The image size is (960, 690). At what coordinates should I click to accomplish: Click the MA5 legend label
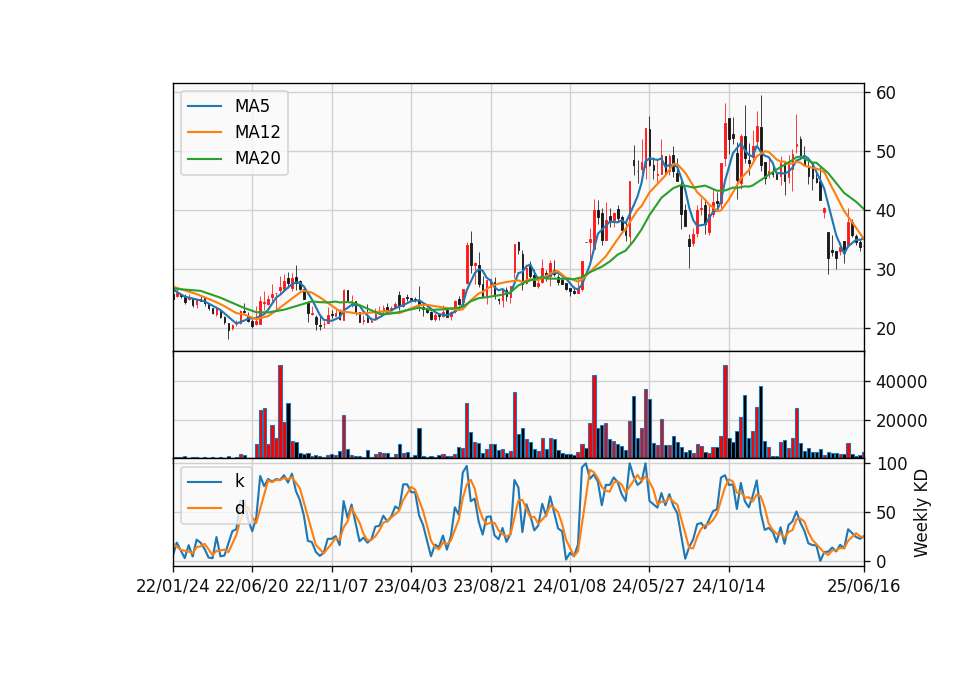[252, 106]
